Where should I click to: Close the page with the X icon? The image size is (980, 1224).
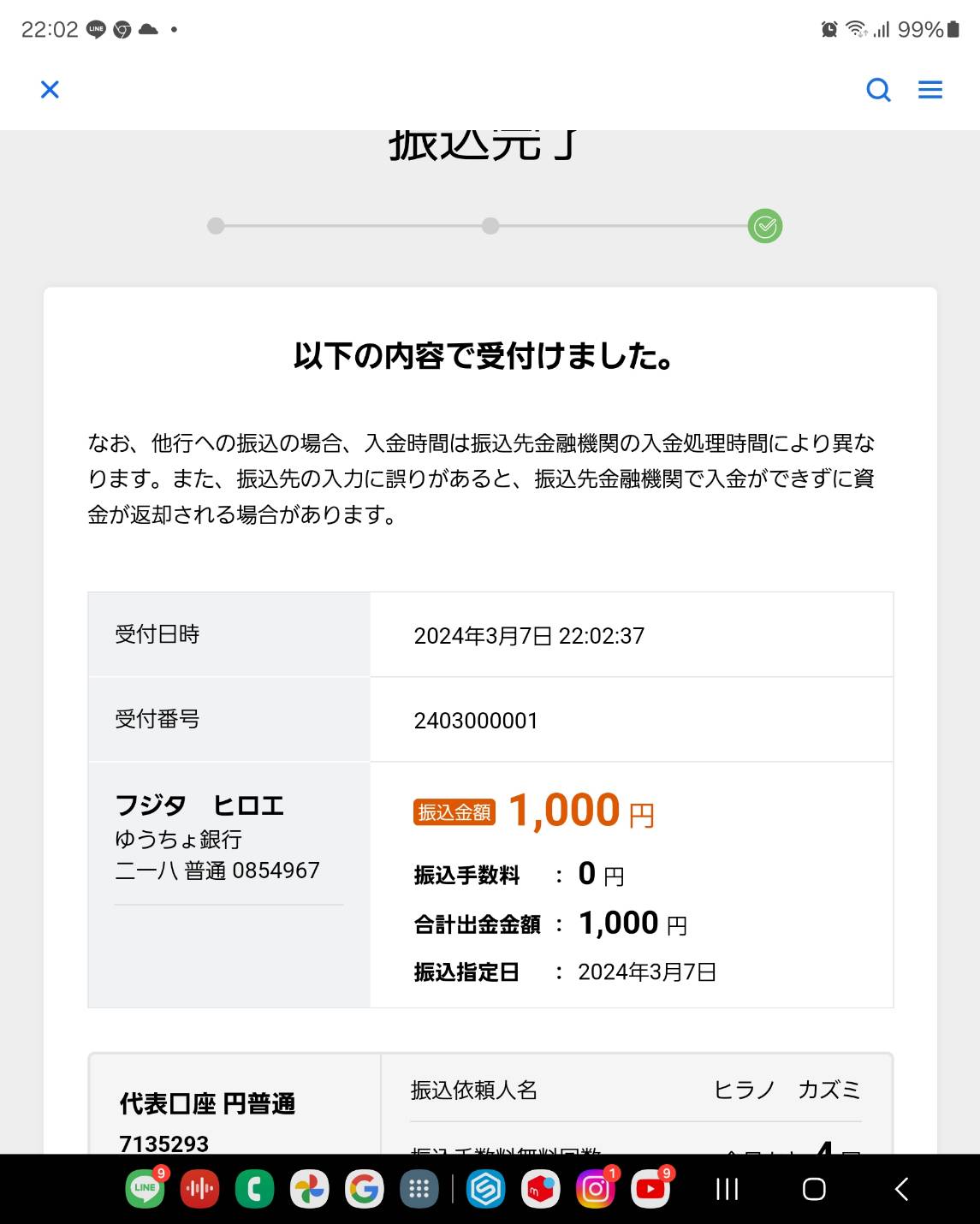[50, 89]
